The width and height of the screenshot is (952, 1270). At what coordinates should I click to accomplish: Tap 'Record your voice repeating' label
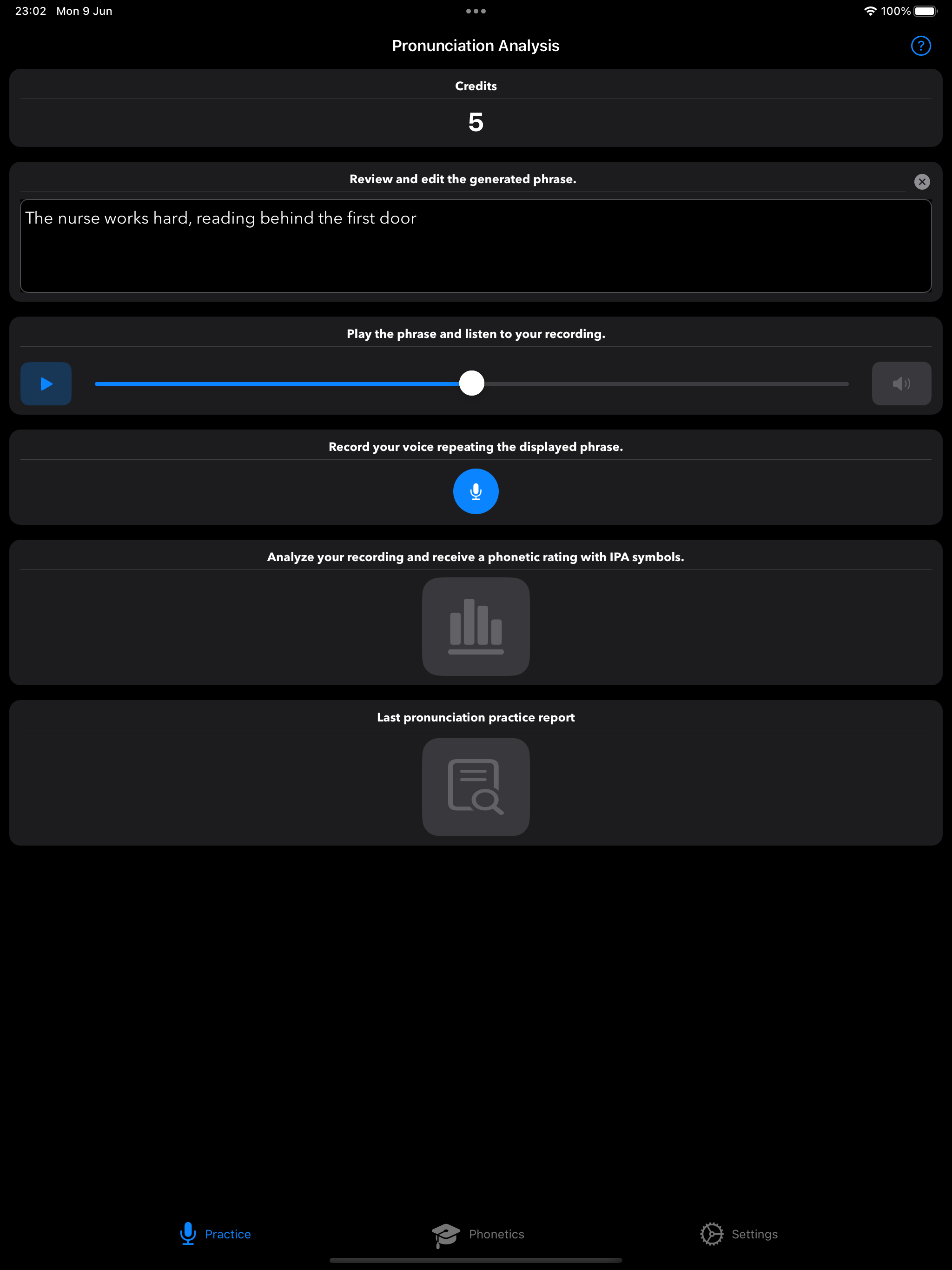click(x=476, y=447)
